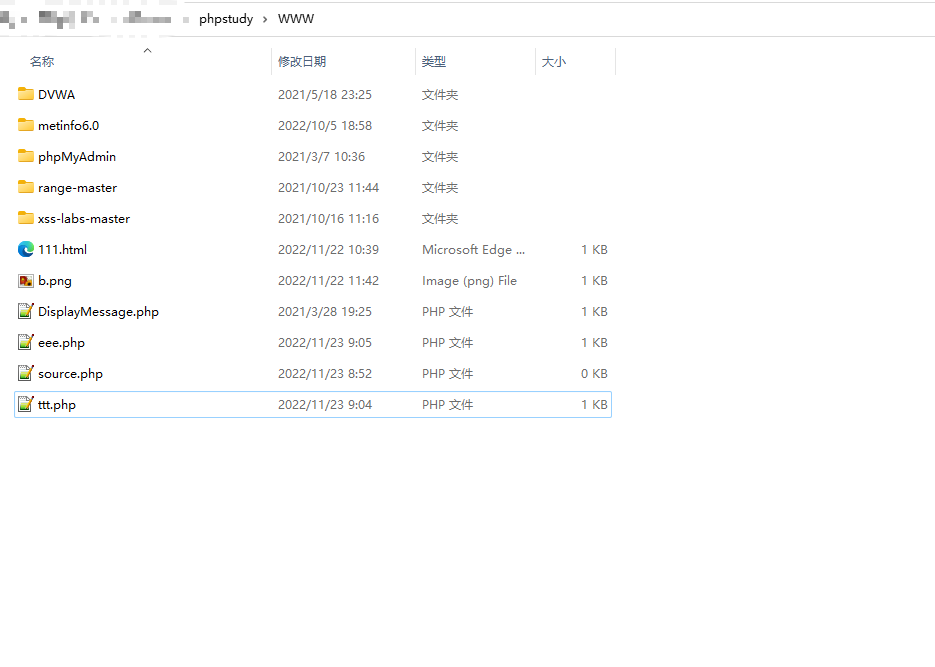Click the 文件夹 type of DVWA
The height and width of the screenshot is (667, 935).
[439, 95]
